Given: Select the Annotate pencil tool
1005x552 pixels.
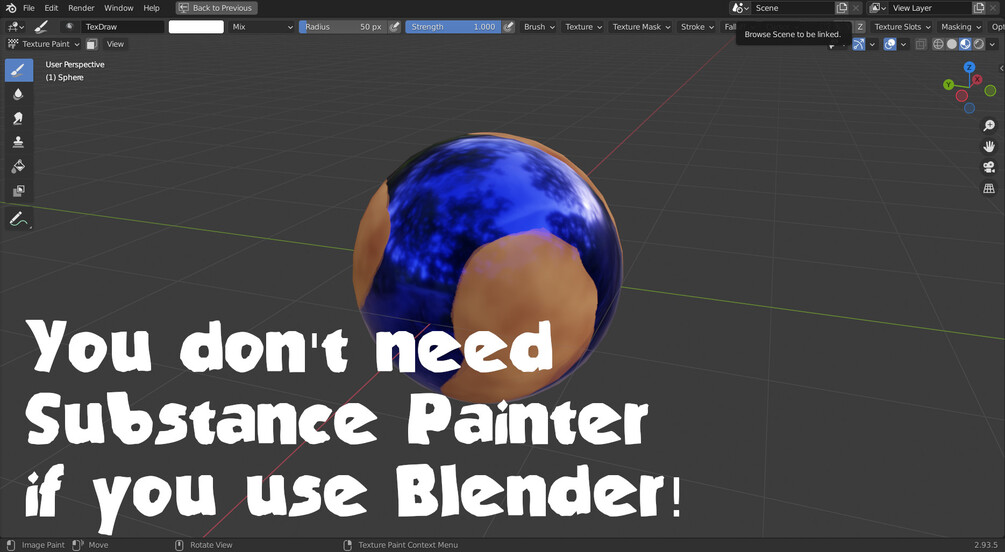Looking at the screenshot, I should coord(19,219).
